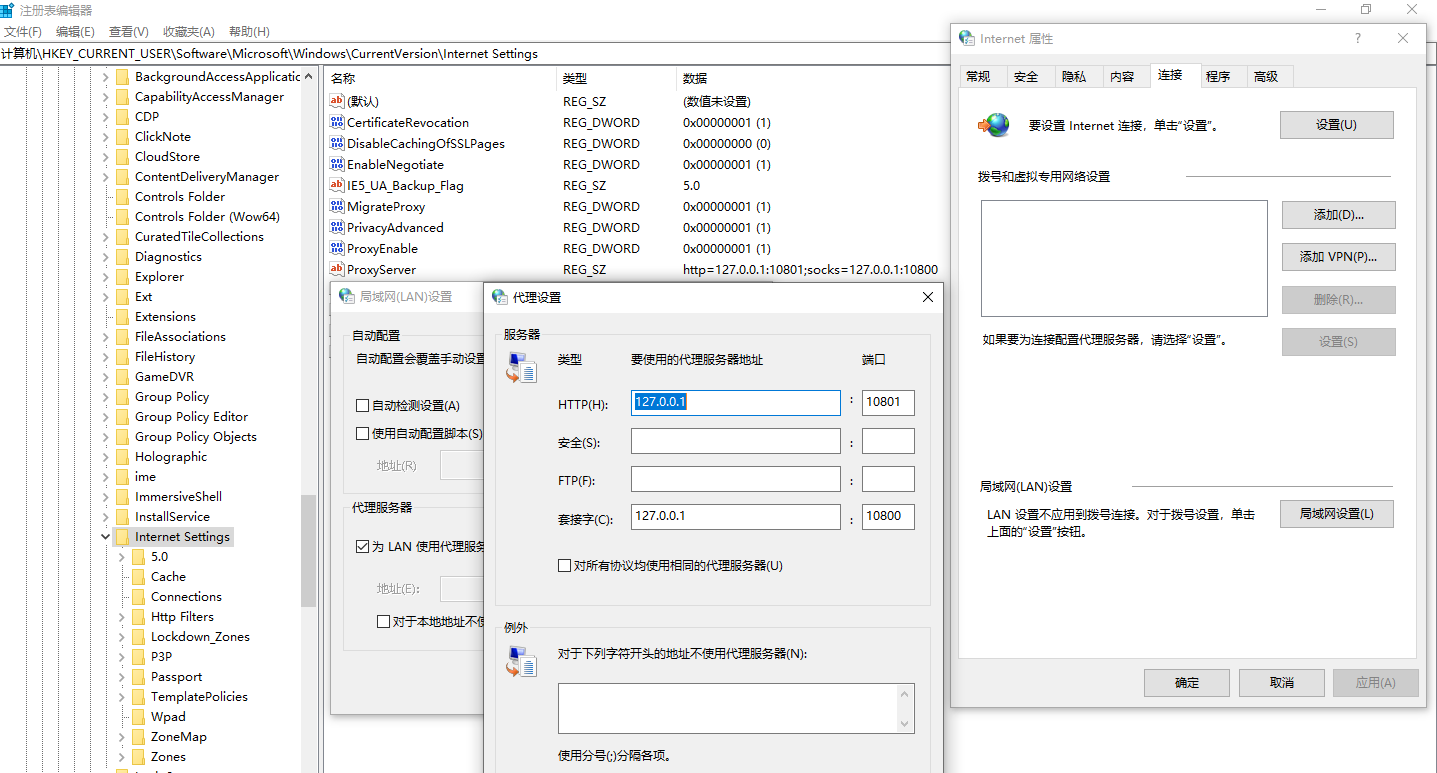Uncheck the 为 LAN 使用代理服务器 checkbox

tap(363, 547)
